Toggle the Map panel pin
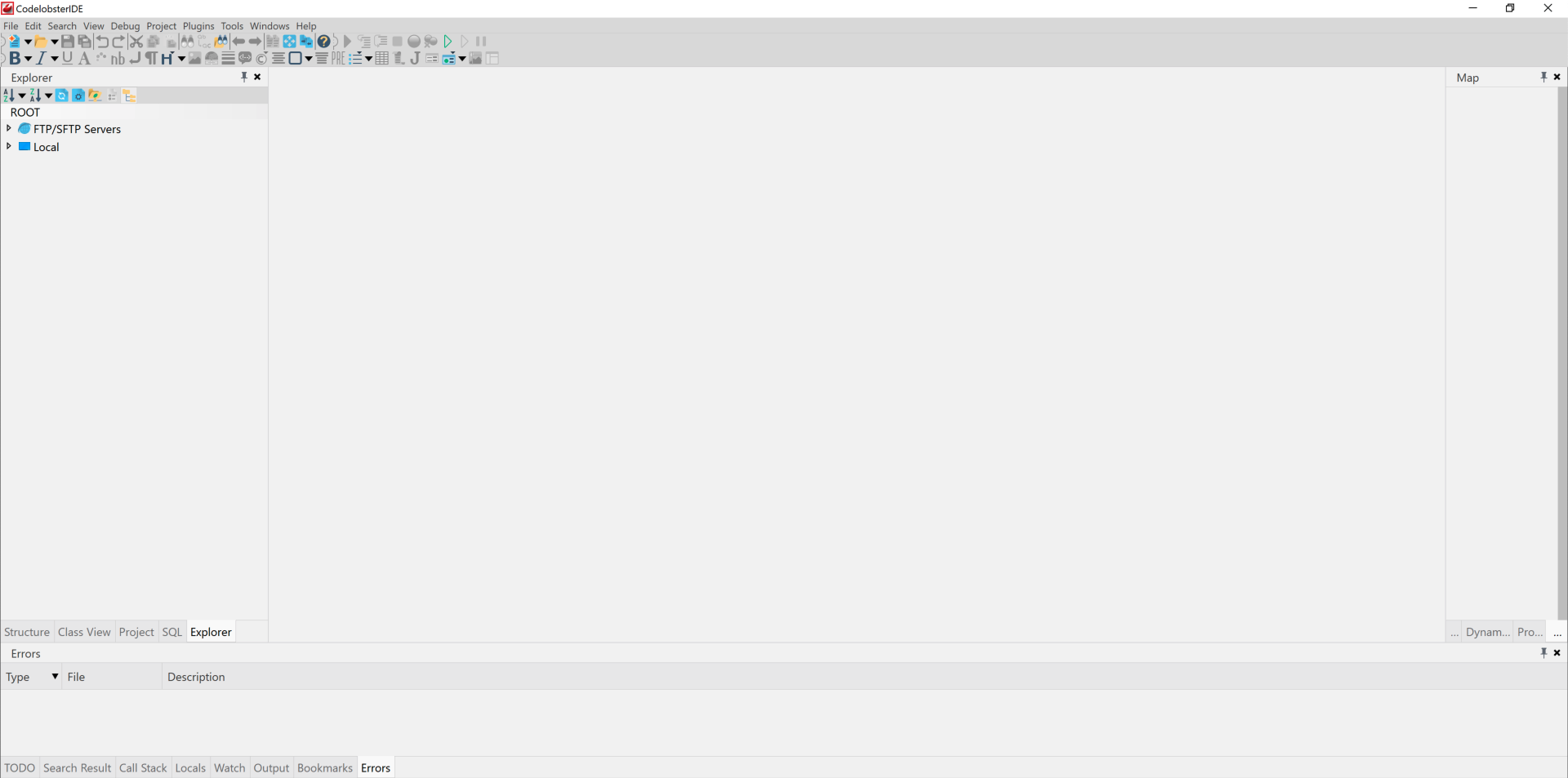 pyautogui.click(x=1543, y=77)
